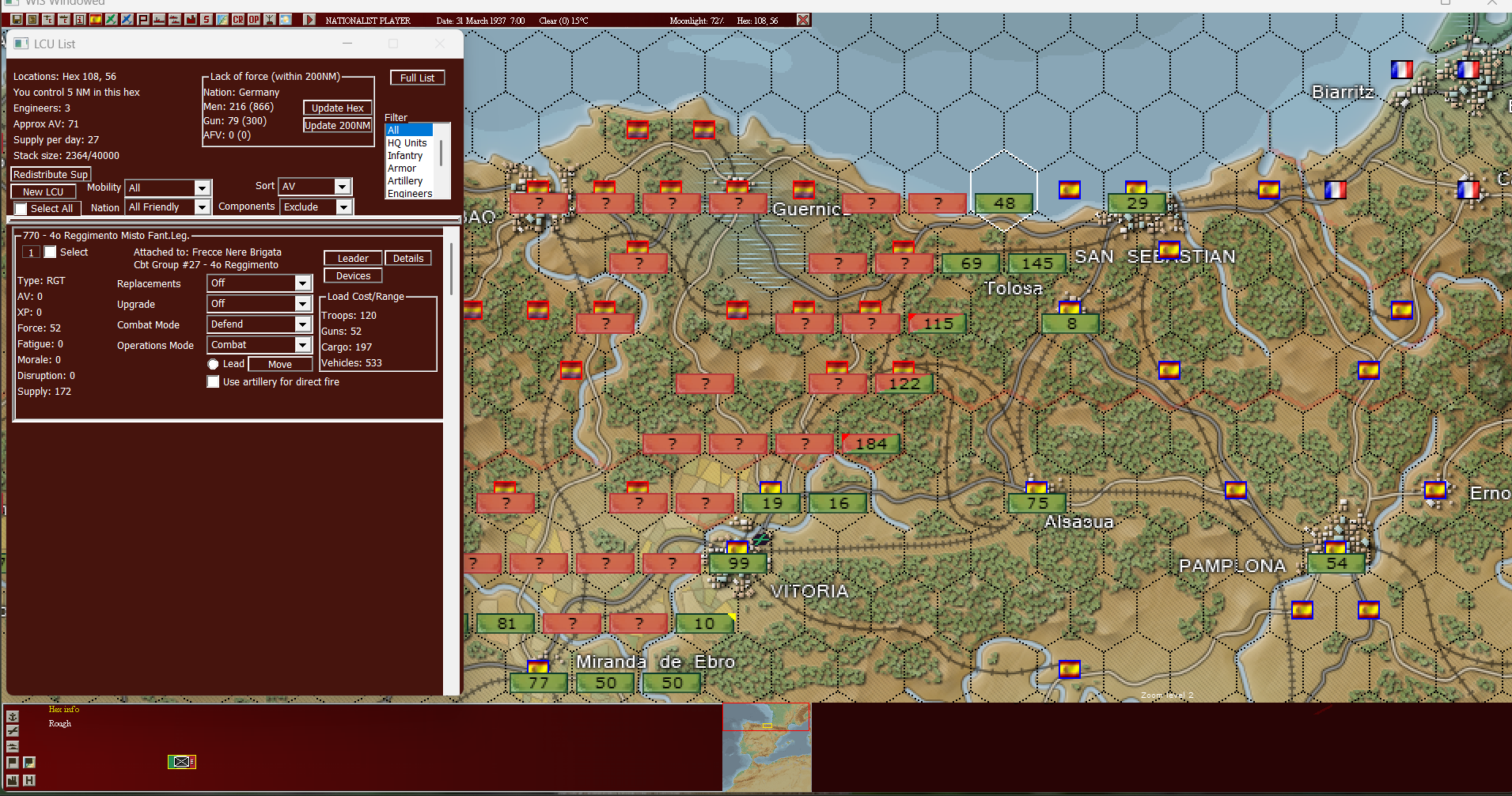
Task: Click the save game disk icon
Action: (x=16, y=19)
